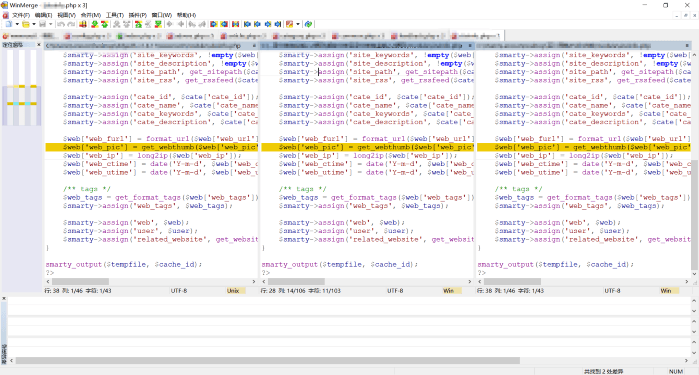
Task: Click the red-blue merge both sides icon
Action: (x=235, y=24)
